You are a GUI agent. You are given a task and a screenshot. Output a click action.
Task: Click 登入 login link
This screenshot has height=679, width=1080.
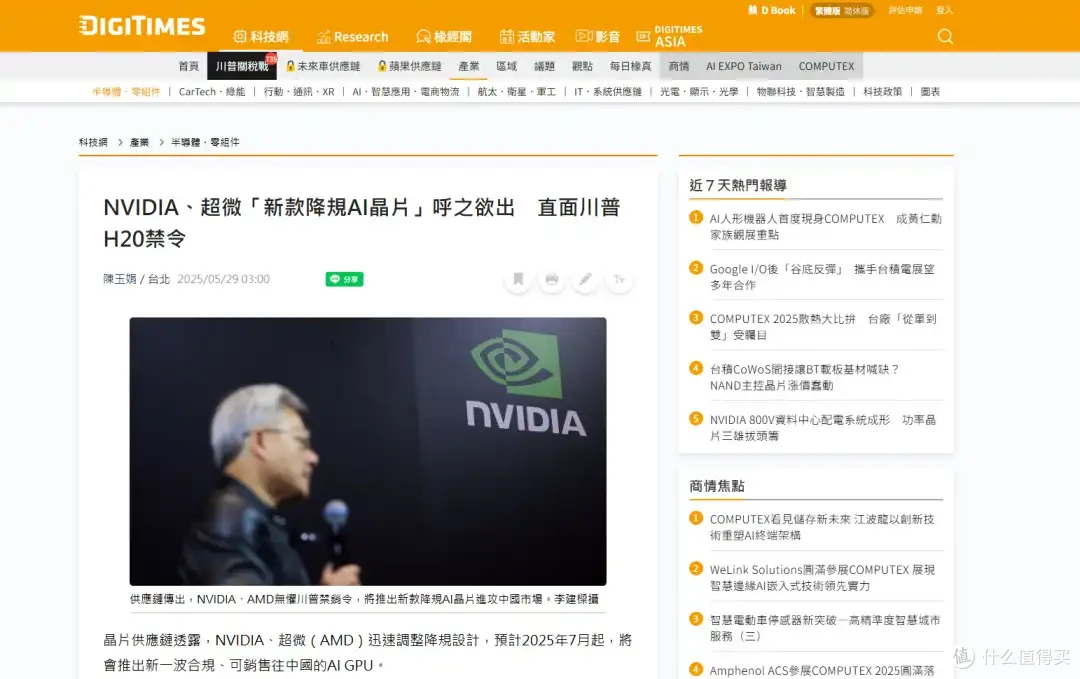(x=944, y=10)
